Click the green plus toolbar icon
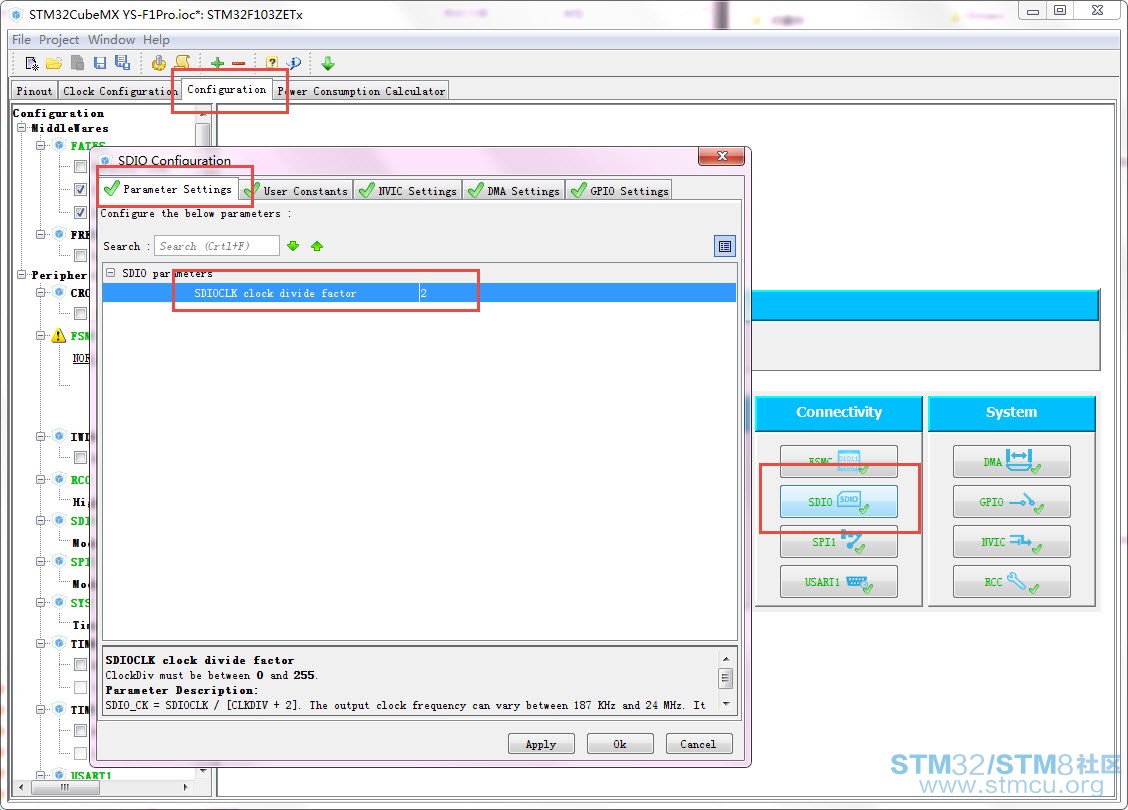Viewport: 1128px width, 810px height. (x=217, y=63)
